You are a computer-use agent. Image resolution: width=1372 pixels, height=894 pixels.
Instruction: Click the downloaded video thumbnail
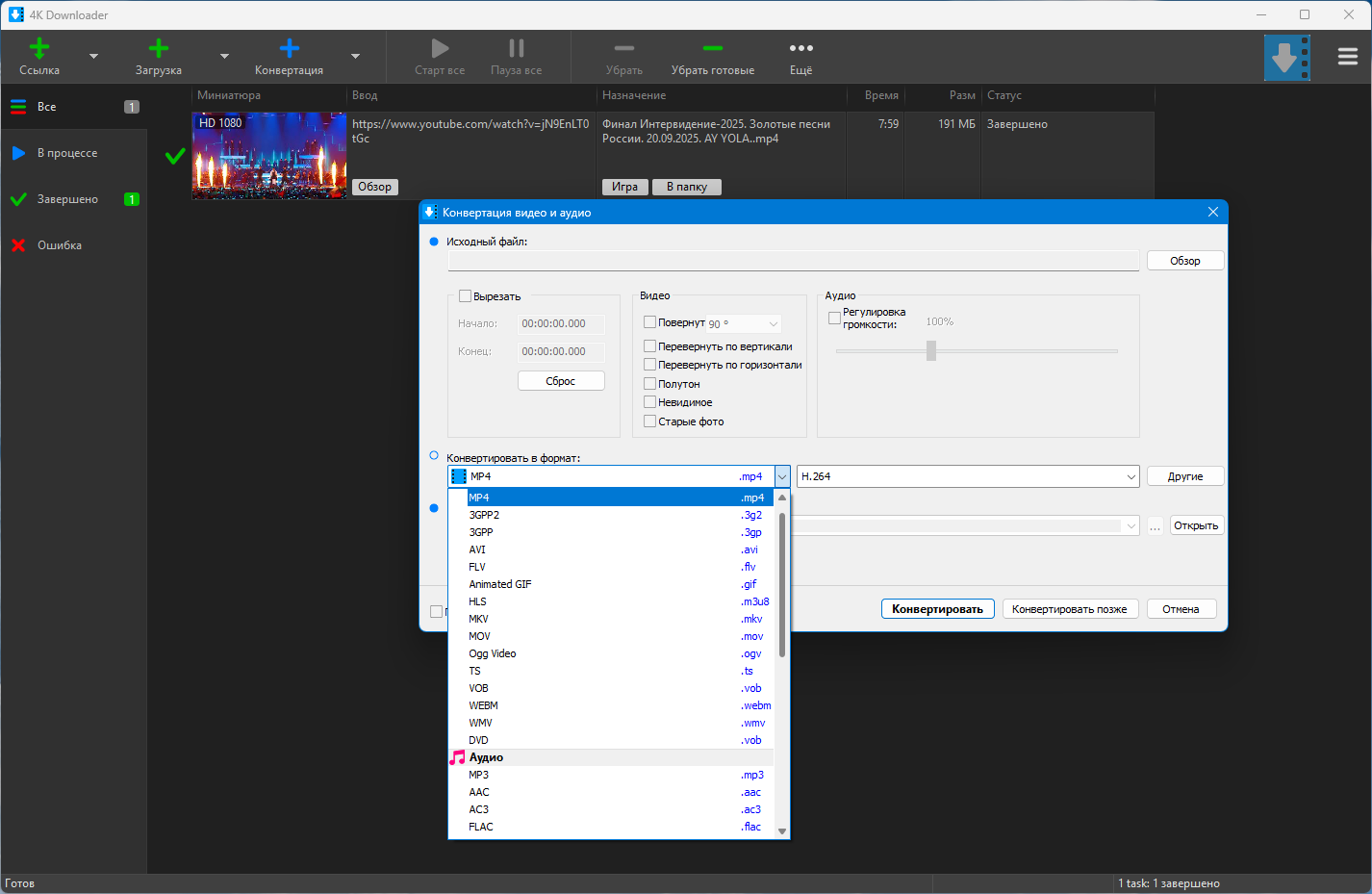268,156
